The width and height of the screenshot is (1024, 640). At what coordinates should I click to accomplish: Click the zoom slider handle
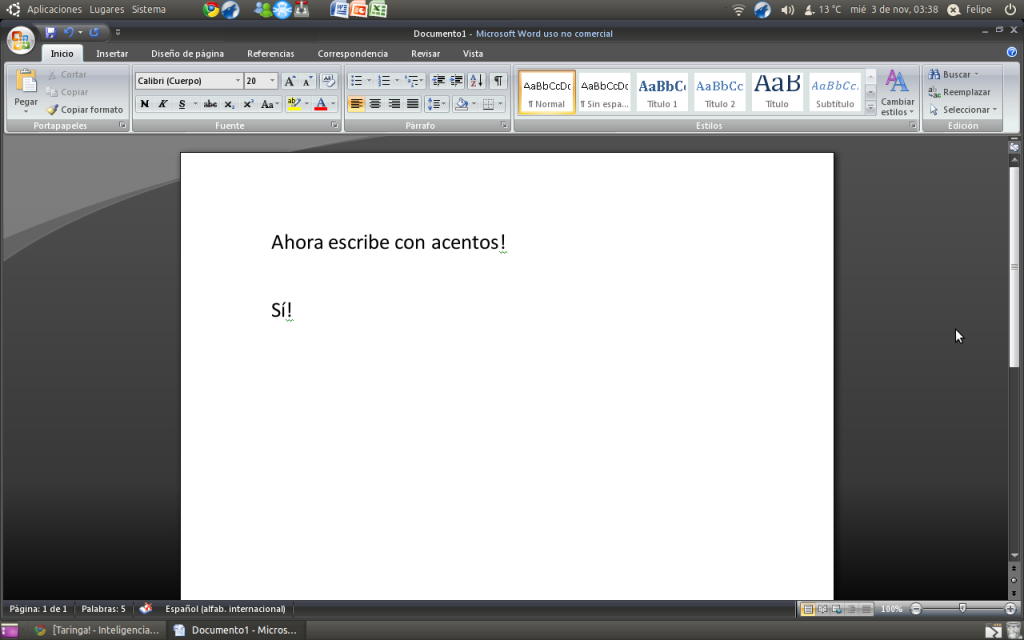point(962,608)
